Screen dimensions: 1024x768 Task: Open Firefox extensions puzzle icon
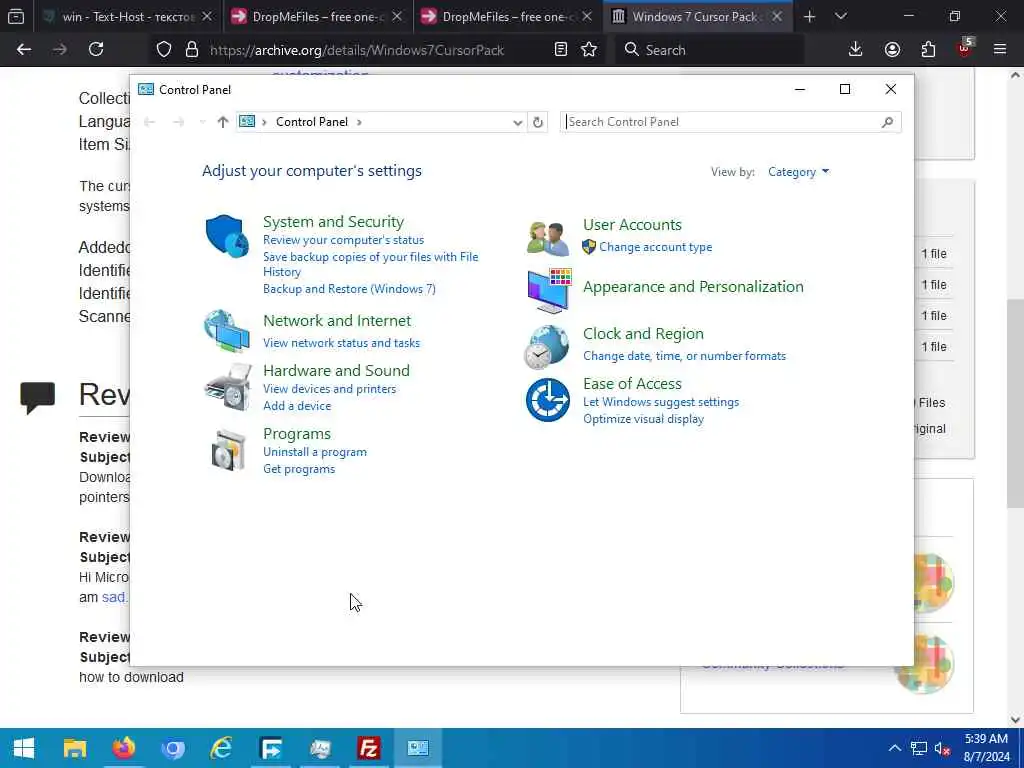click(928, 49)
